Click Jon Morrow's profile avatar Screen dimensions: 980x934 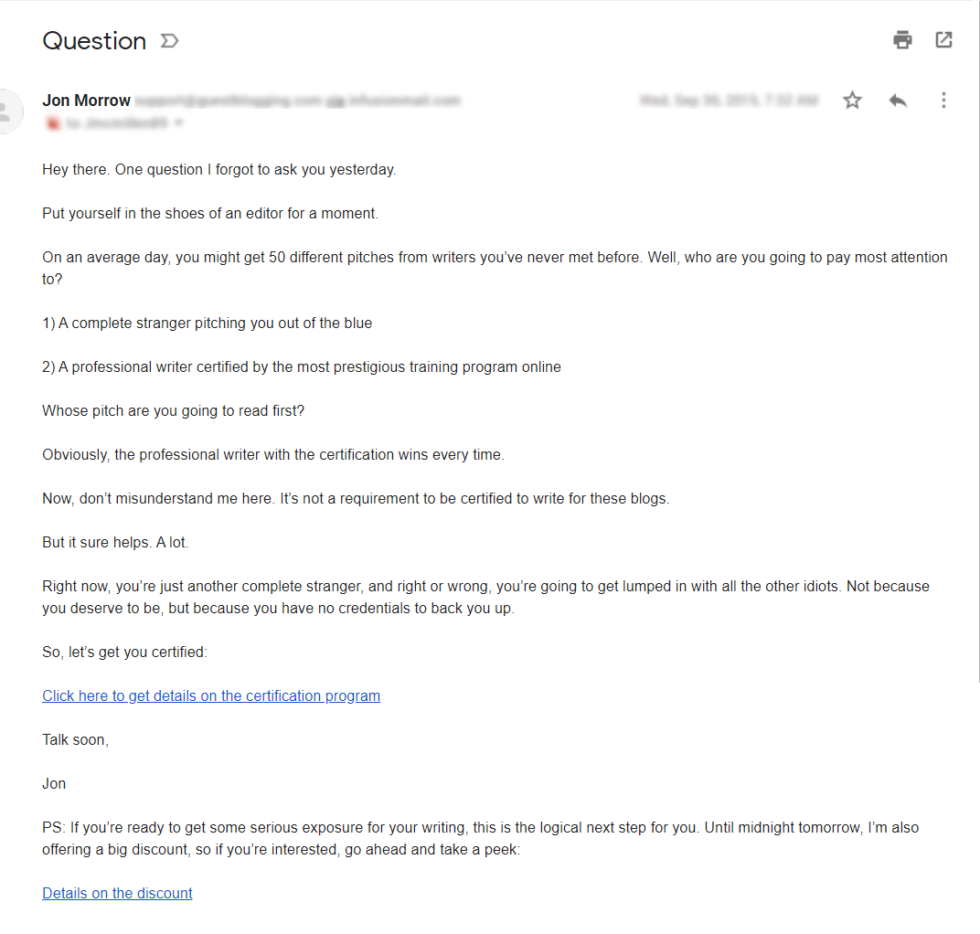(x=12, y=111)
